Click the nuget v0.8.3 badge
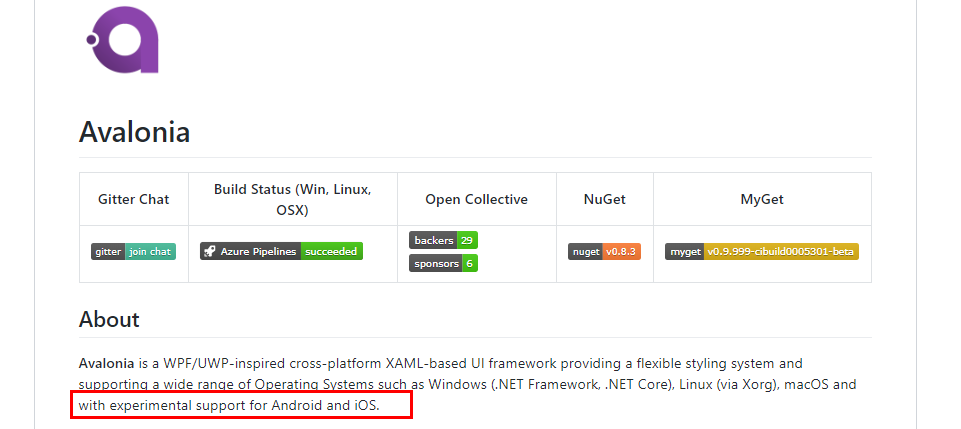 click(x=604, y=252)
